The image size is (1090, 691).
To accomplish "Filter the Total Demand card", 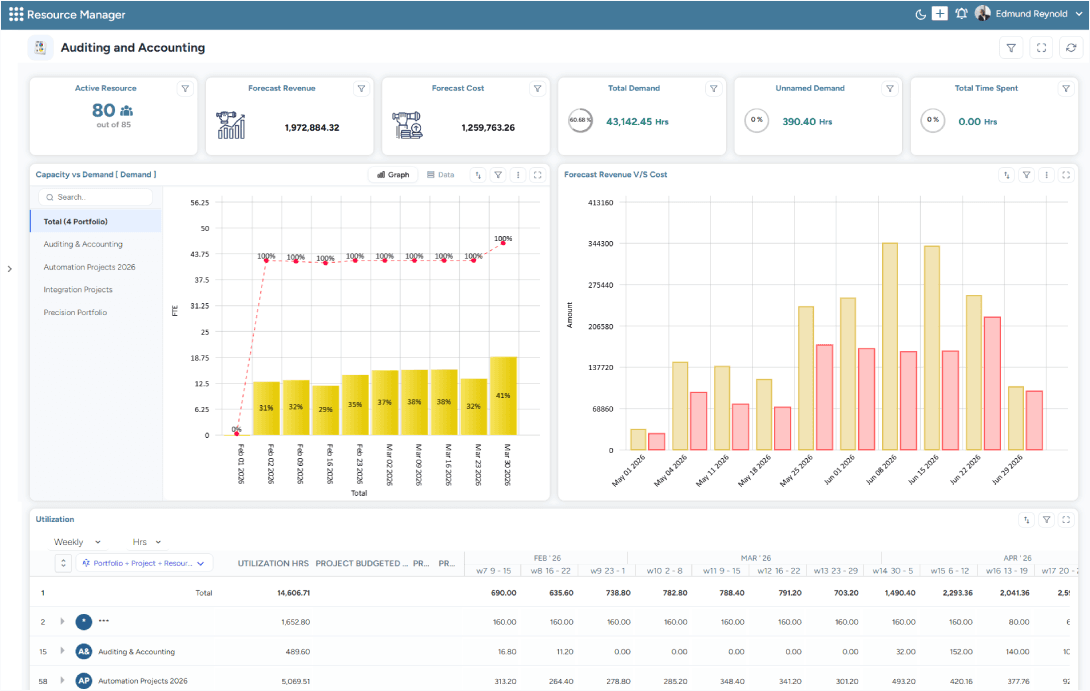I will point(713,89).
